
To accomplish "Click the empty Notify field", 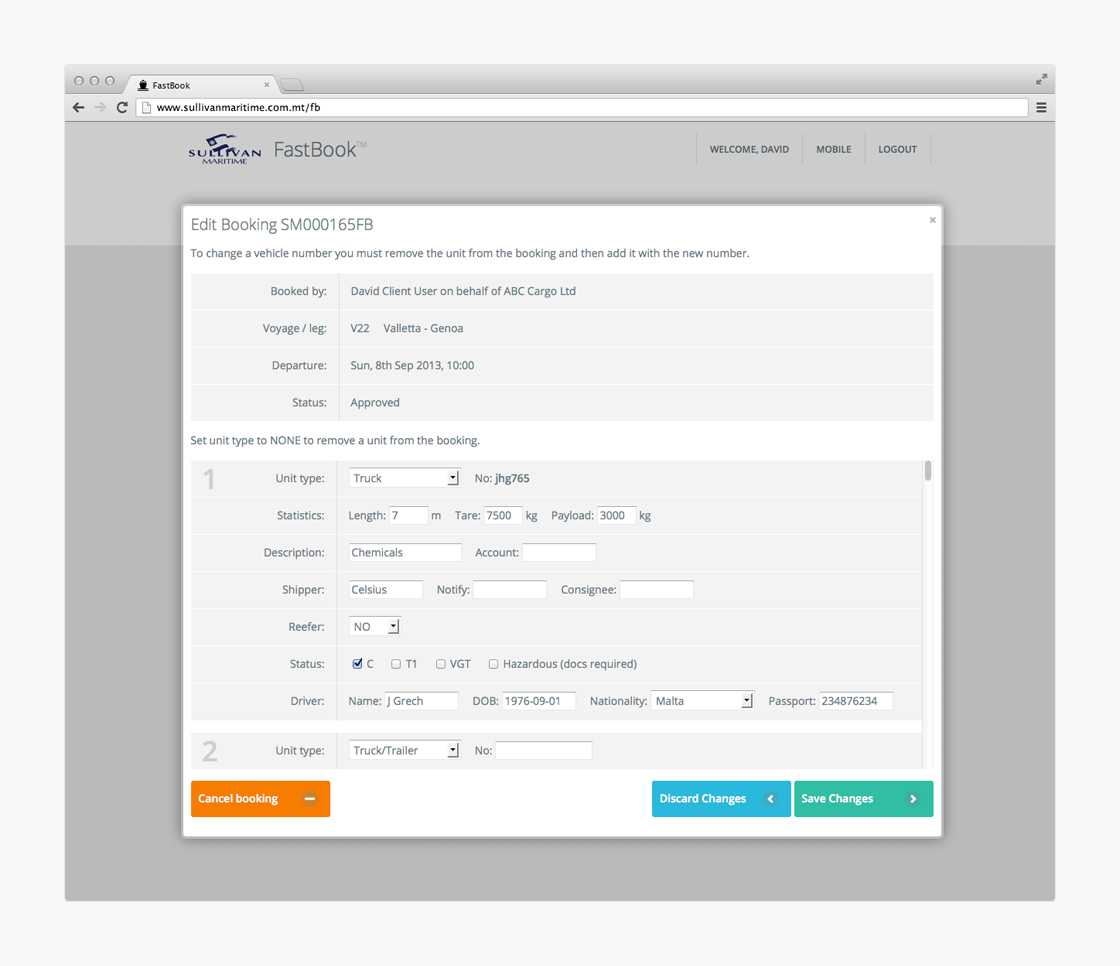I will (510, 589).
